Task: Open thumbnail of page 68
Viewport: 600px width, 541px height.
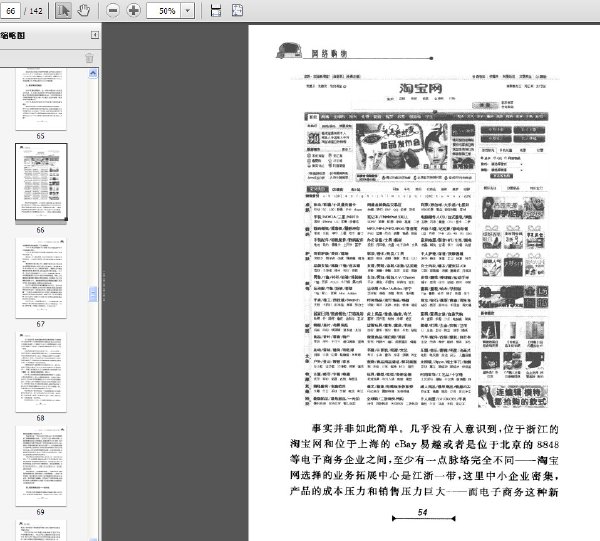Action: [x=41, y=372]
